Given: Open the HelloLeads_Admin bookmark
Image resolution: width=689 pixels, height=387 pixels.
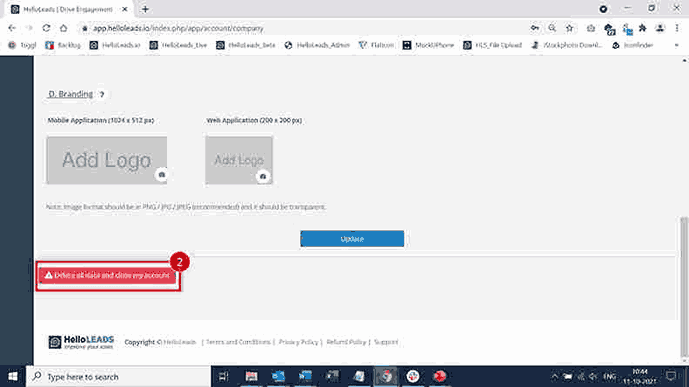Looking at the screenshot, I should point(317,45).
